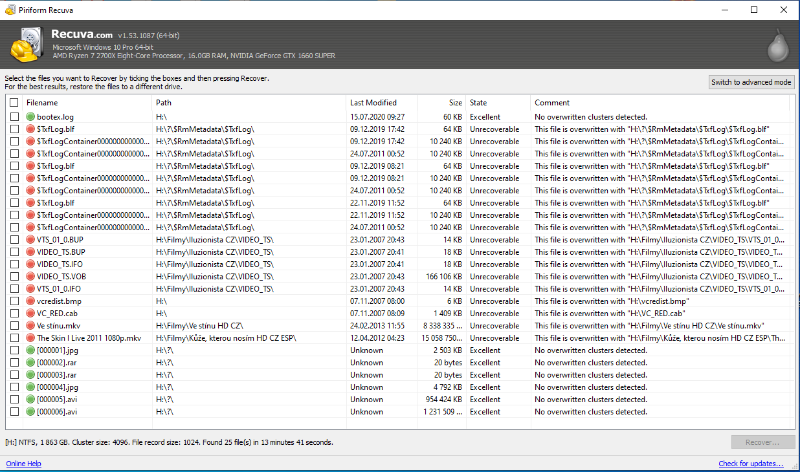This screenshot has height=472, width=800.
Task: Click the Recuva hard hat drive logo
Action: click(26, 45)
